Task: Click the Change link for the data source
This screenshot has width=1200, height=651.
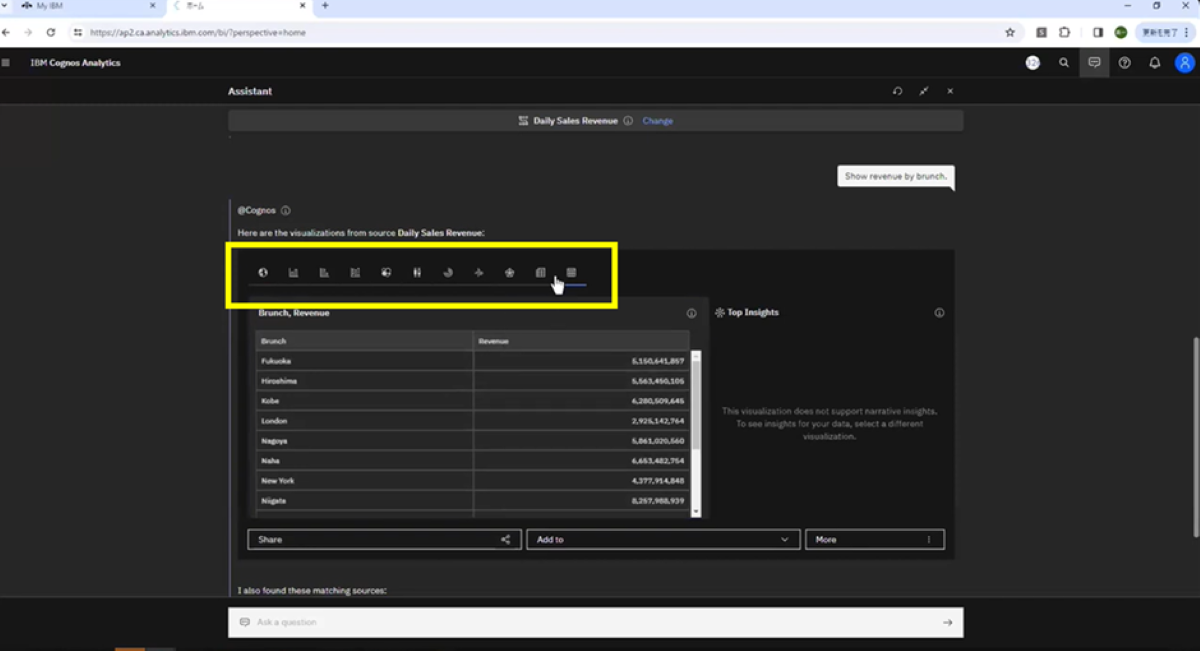Action: 657,121
